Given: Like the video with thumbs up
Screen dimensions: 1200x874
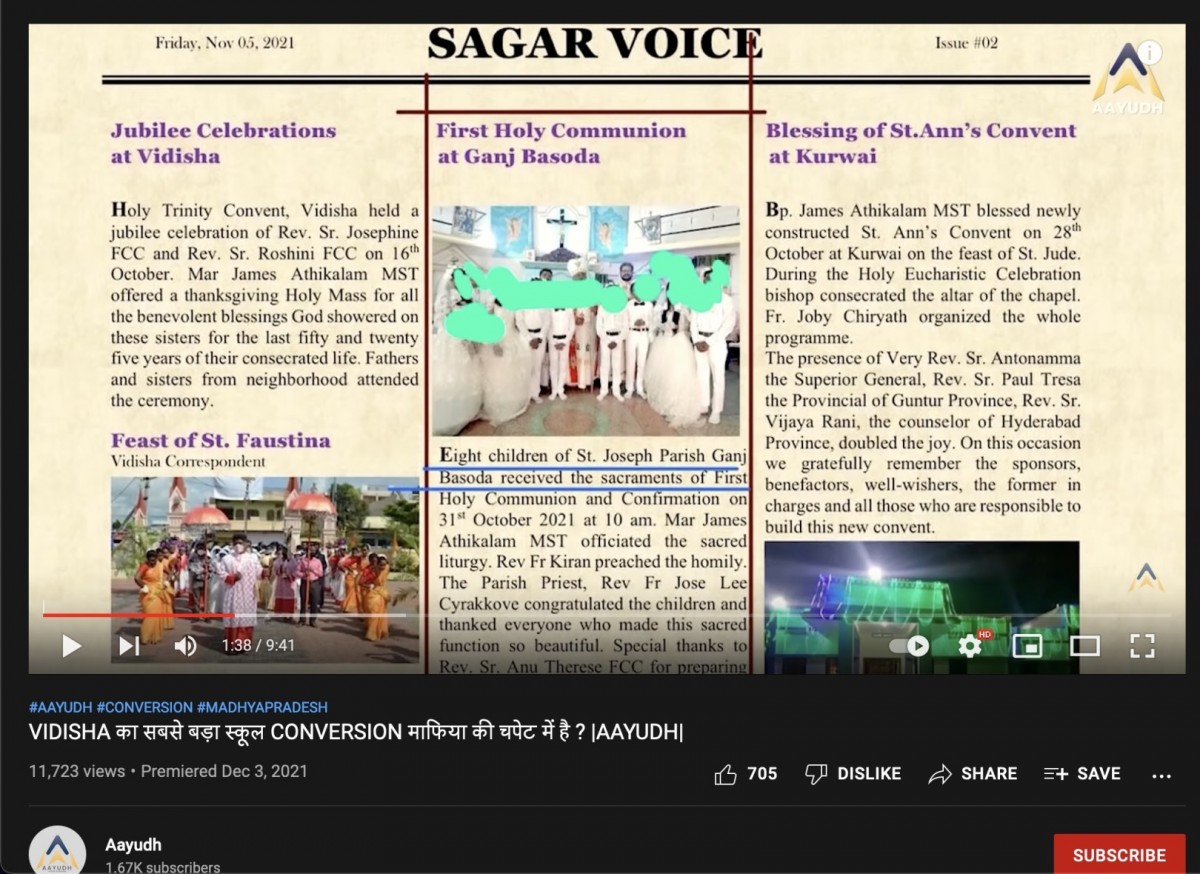Looking at the screenshot, I should tap(745, 774).
